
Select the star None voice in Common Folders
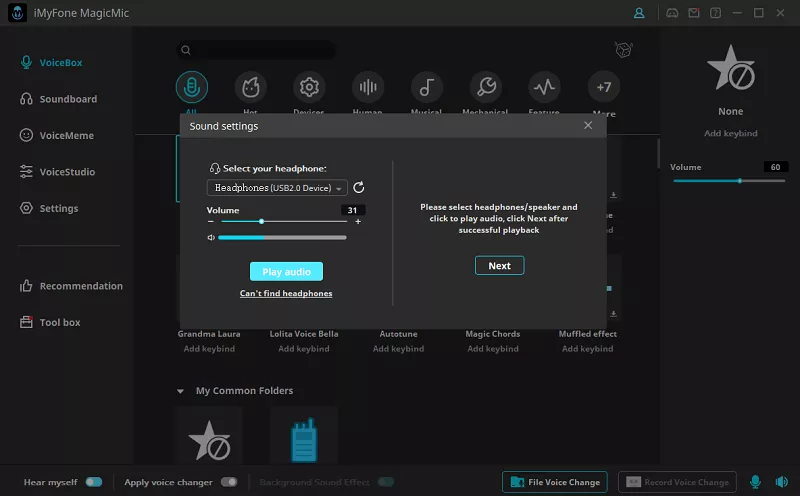[x=209, y=440]
